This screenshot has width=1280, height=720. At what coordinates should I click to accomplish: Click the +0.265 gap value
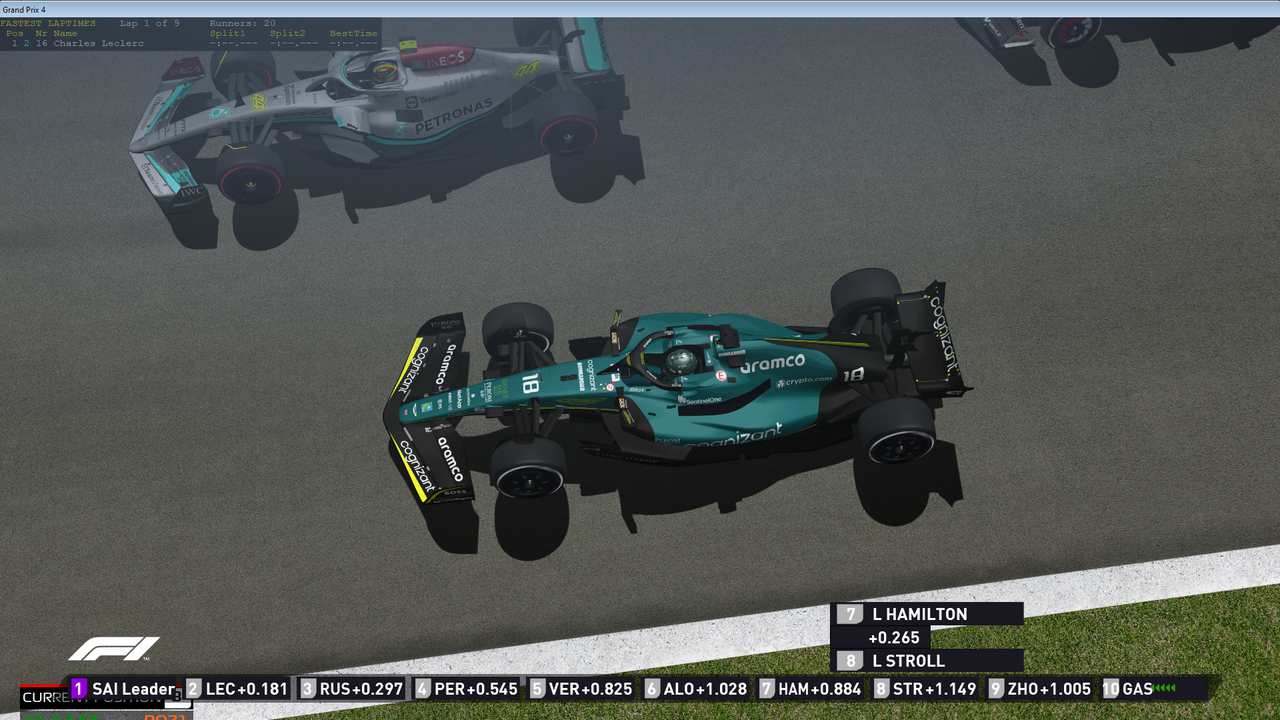894,637
